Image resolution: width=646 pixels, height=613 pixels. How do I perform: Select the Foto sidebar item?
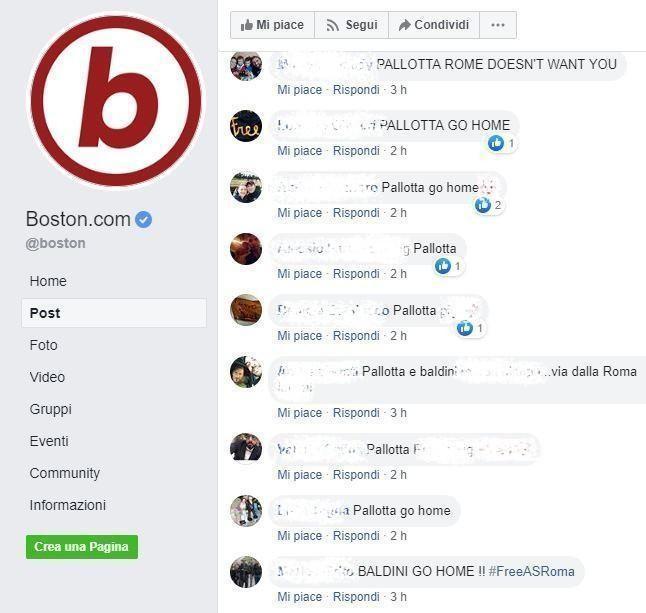coord(43,345)
